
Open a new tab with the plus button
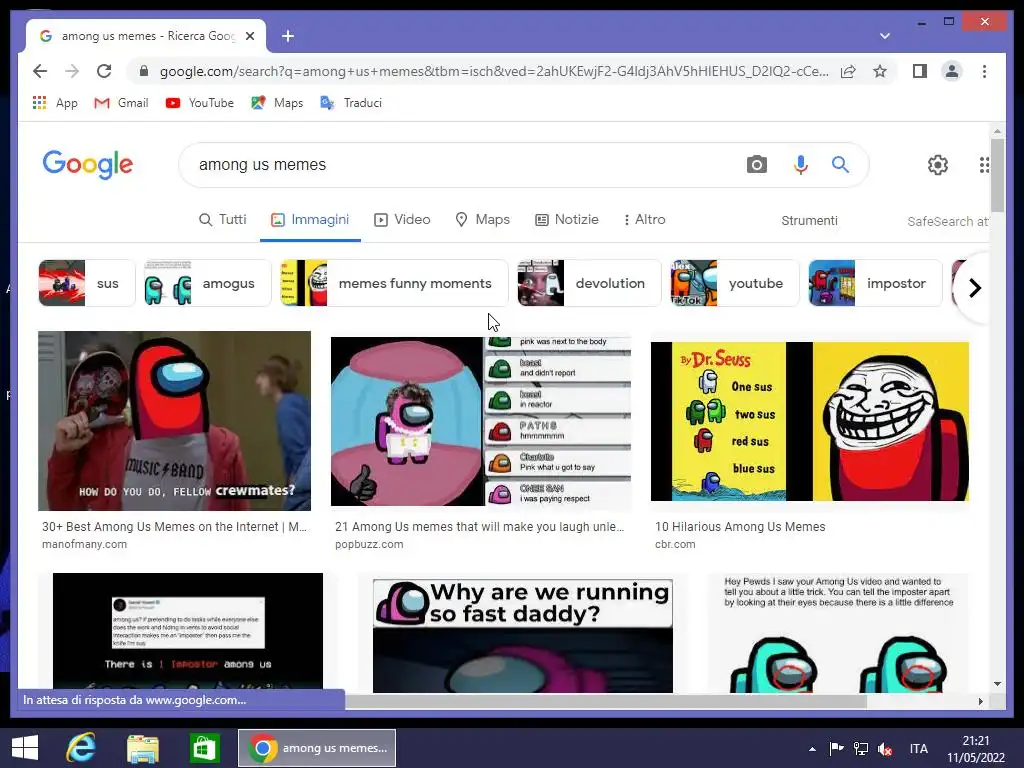point(288,36)
